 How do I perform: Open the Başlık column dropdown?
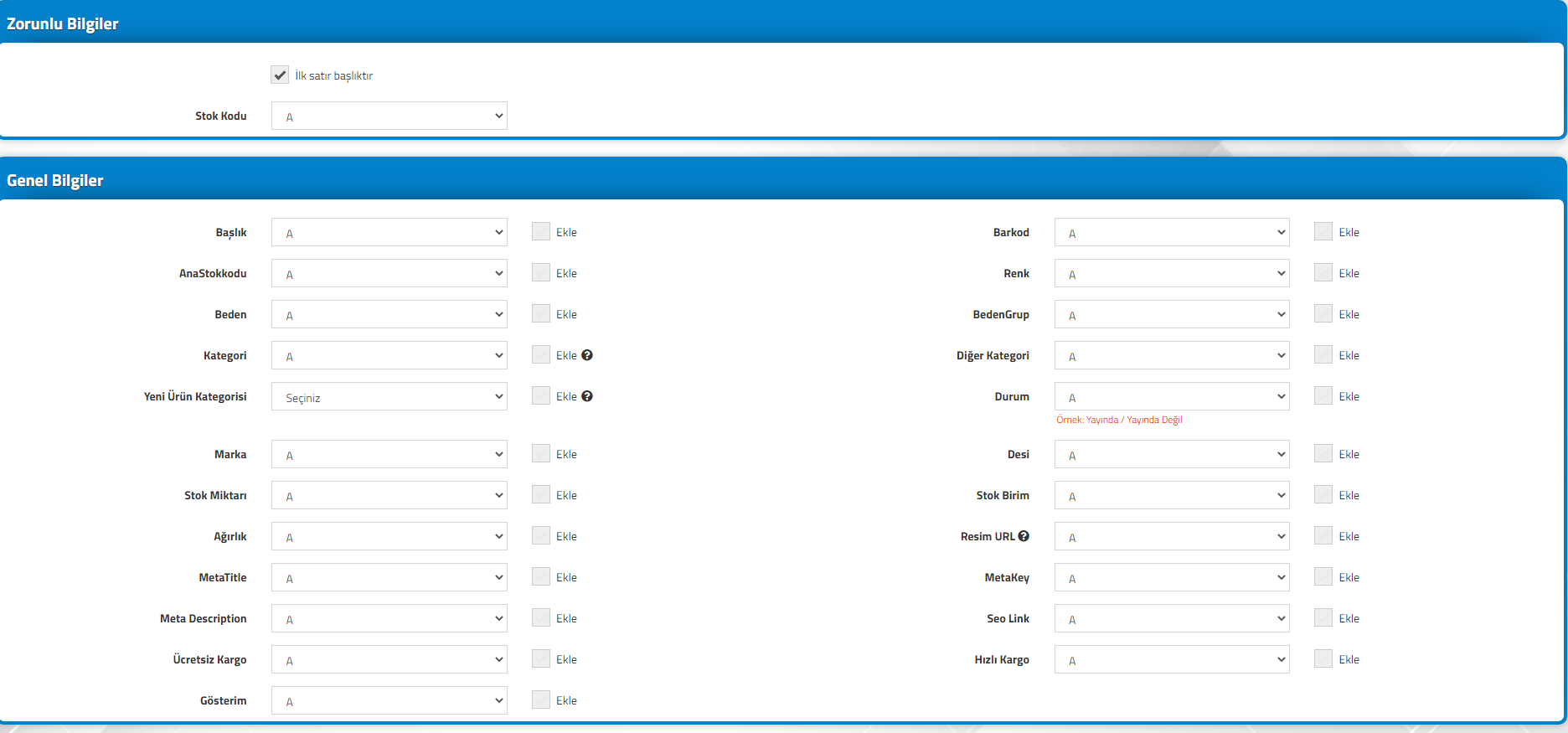(x=389, y=232)
